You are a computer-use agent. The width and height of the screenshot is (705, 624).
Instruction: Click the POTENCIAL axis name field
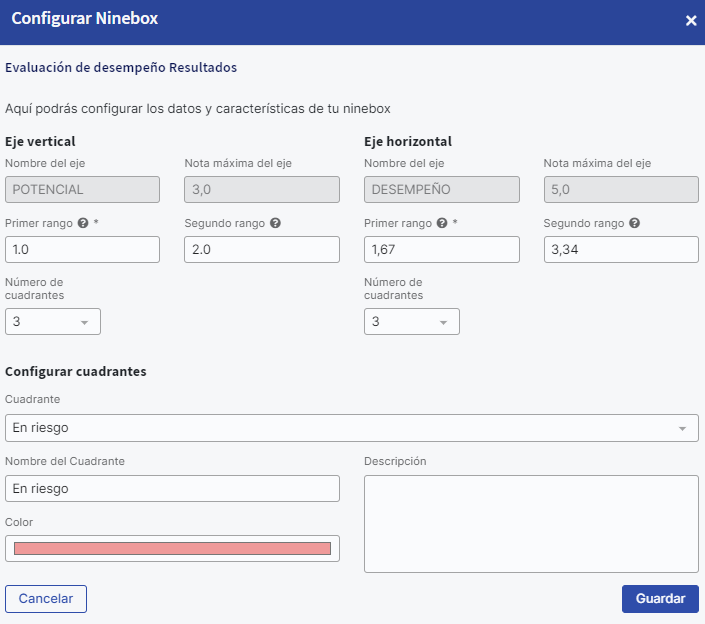[82, 189]
